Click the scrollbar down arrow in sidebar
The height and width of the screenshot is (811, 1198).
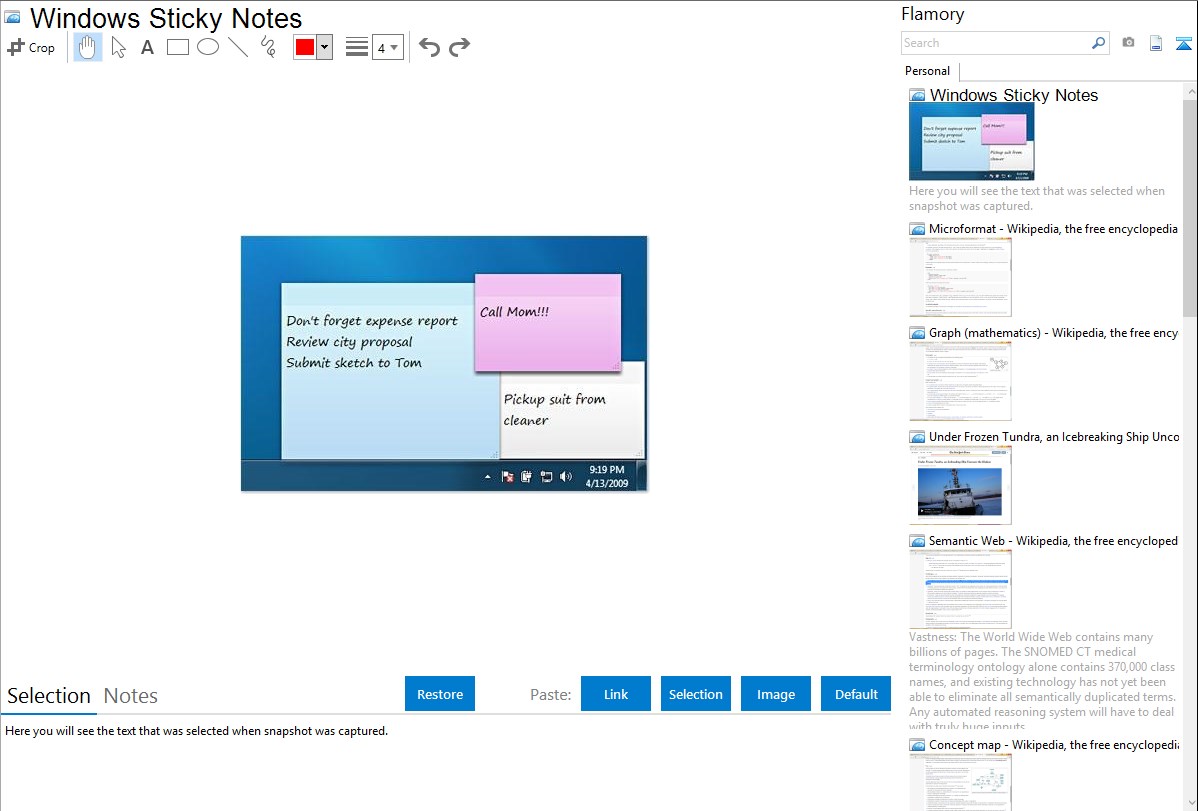1190,803
